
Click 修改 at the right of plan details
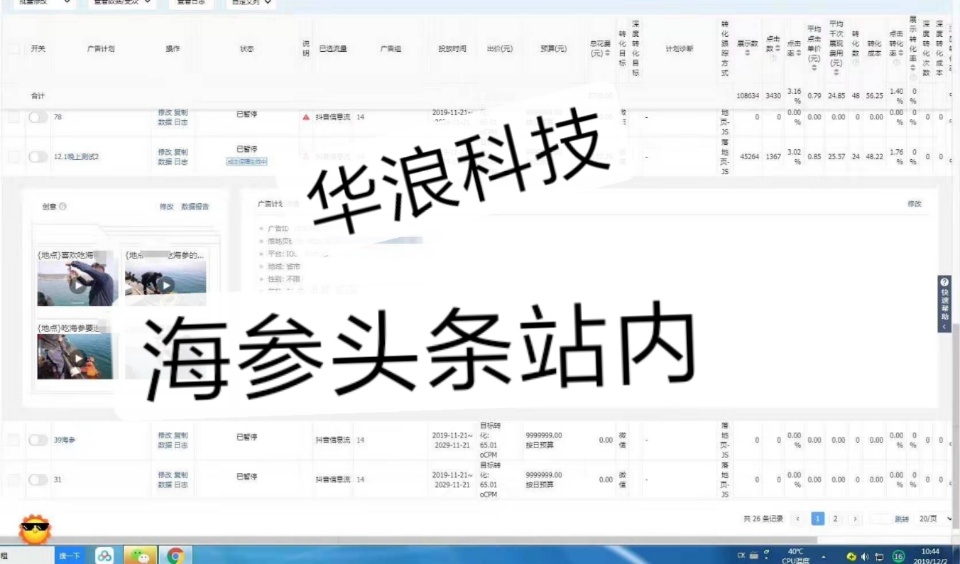[x=914, y=204]
